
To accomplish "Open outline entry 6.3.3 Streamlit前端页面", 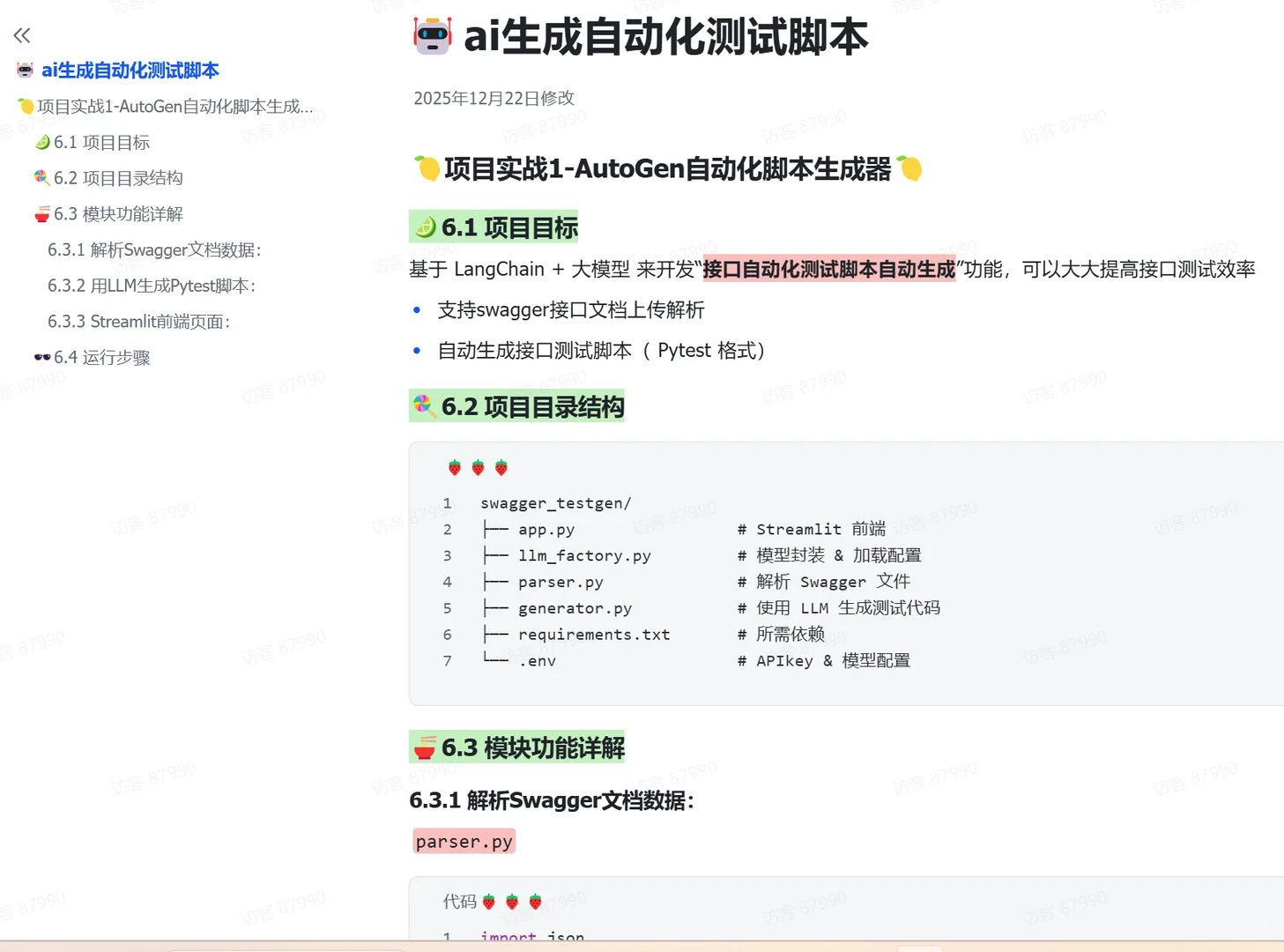I will tap(138, 322).
